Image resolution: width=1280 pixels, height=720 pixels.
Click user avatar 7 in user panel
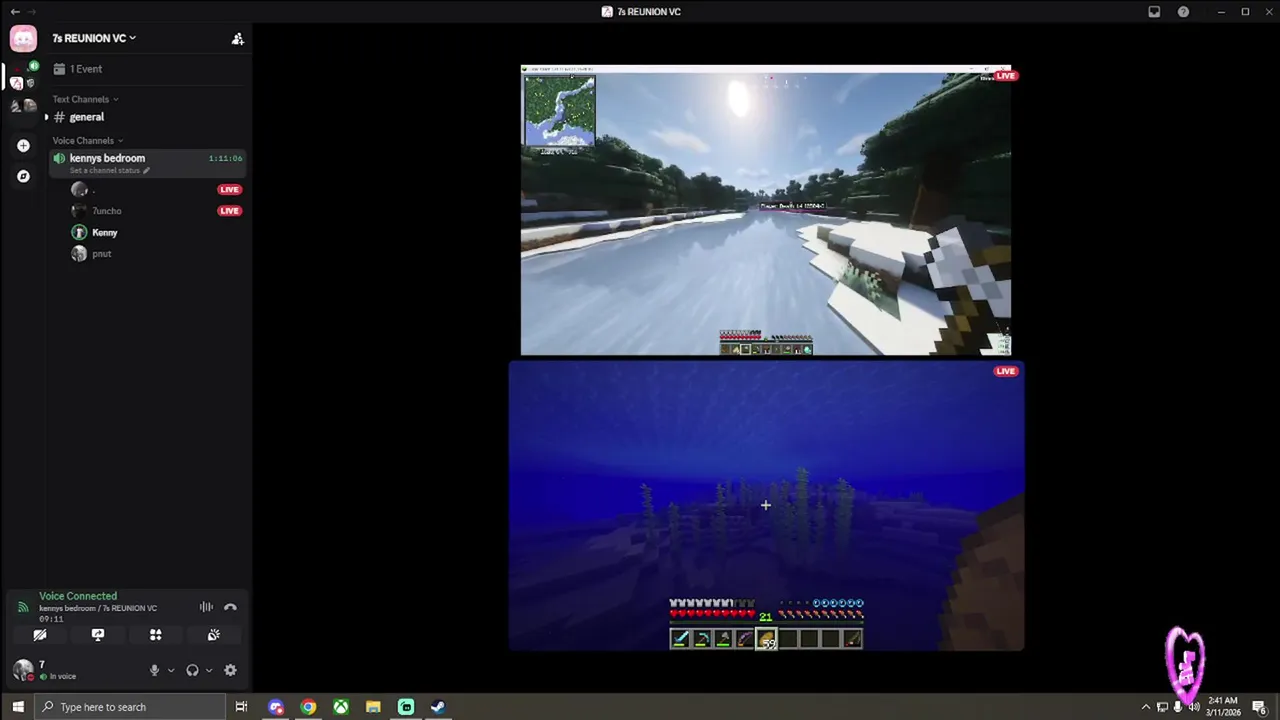click(23, 670)
